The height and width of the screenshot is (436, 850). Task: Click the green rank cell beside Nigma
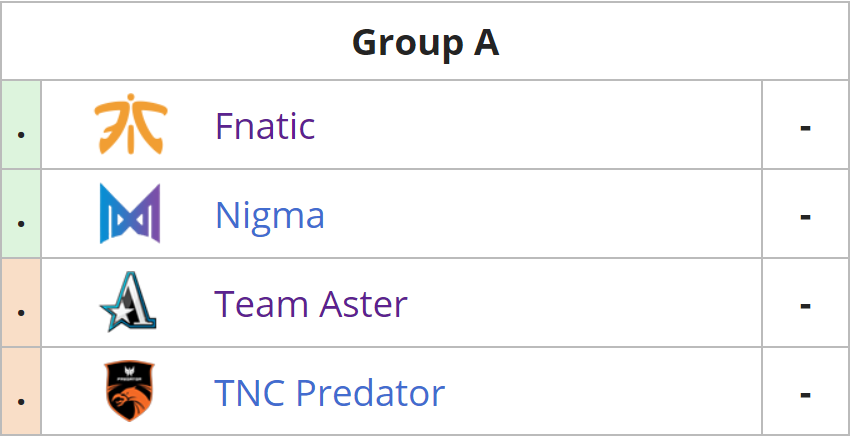[21, 214]
